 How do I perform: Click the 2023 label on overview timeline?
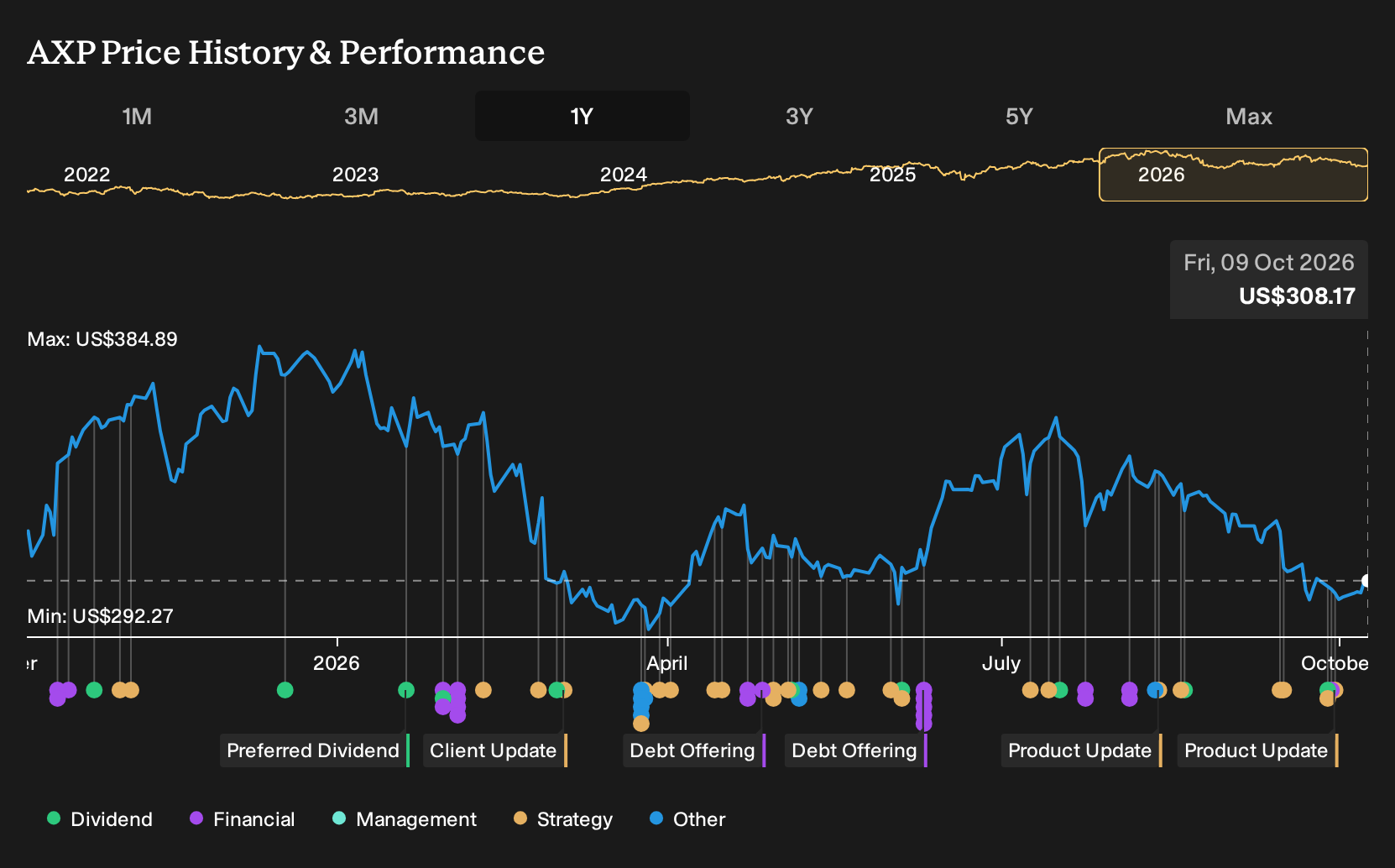point(356,175)
